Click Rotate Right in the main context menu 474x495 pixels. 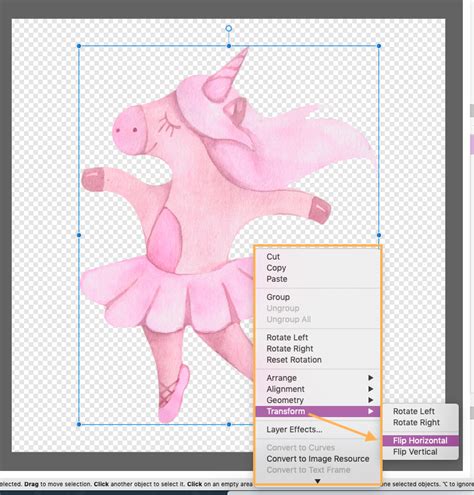(318, 349)
